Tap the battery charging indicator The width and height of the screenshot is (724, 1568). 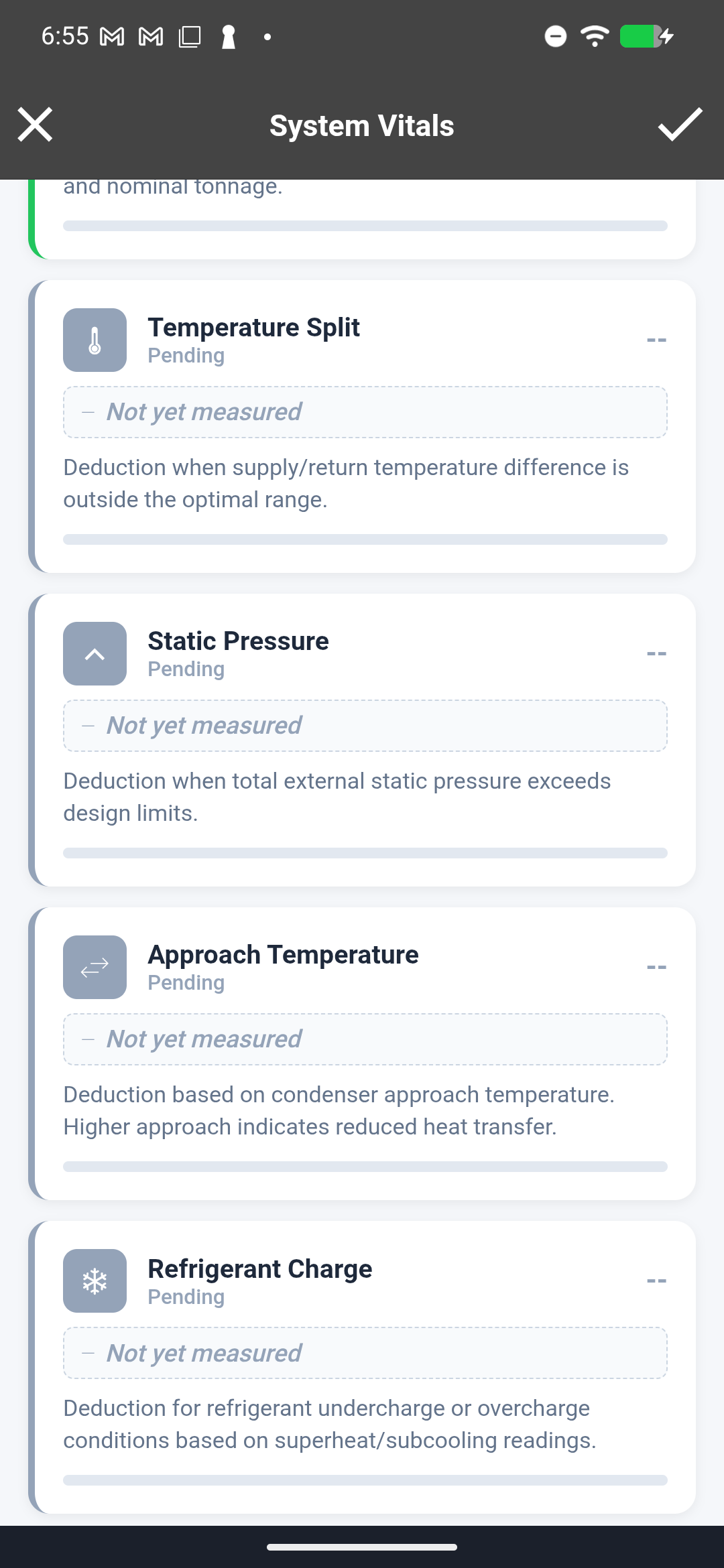(x=646, y=36)
